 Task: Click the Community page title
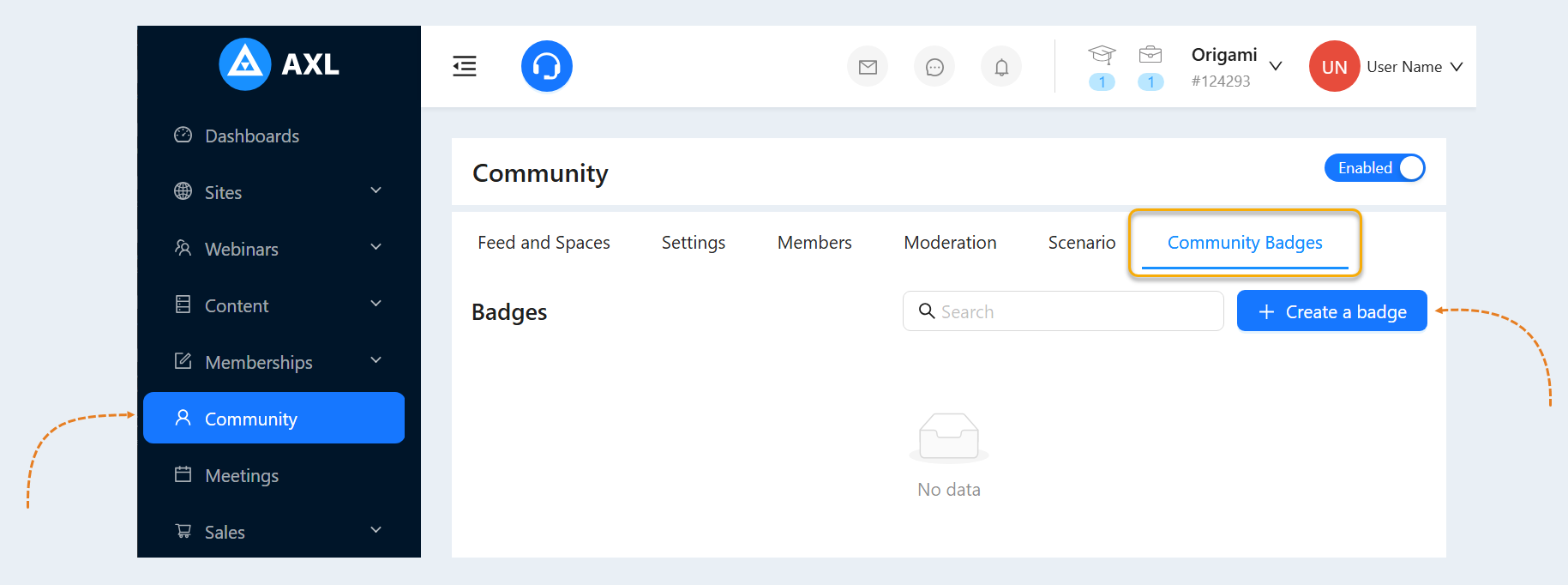point(540,173)
